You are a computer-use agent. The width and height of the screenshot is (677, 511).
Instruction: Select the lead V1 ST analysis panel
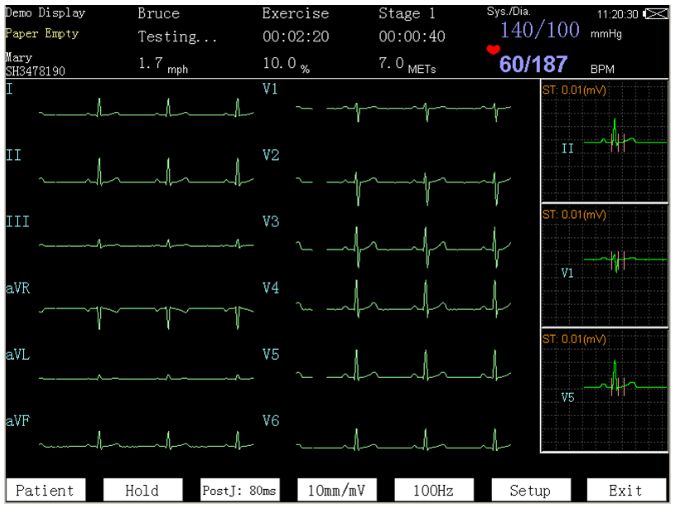[603, 265]
